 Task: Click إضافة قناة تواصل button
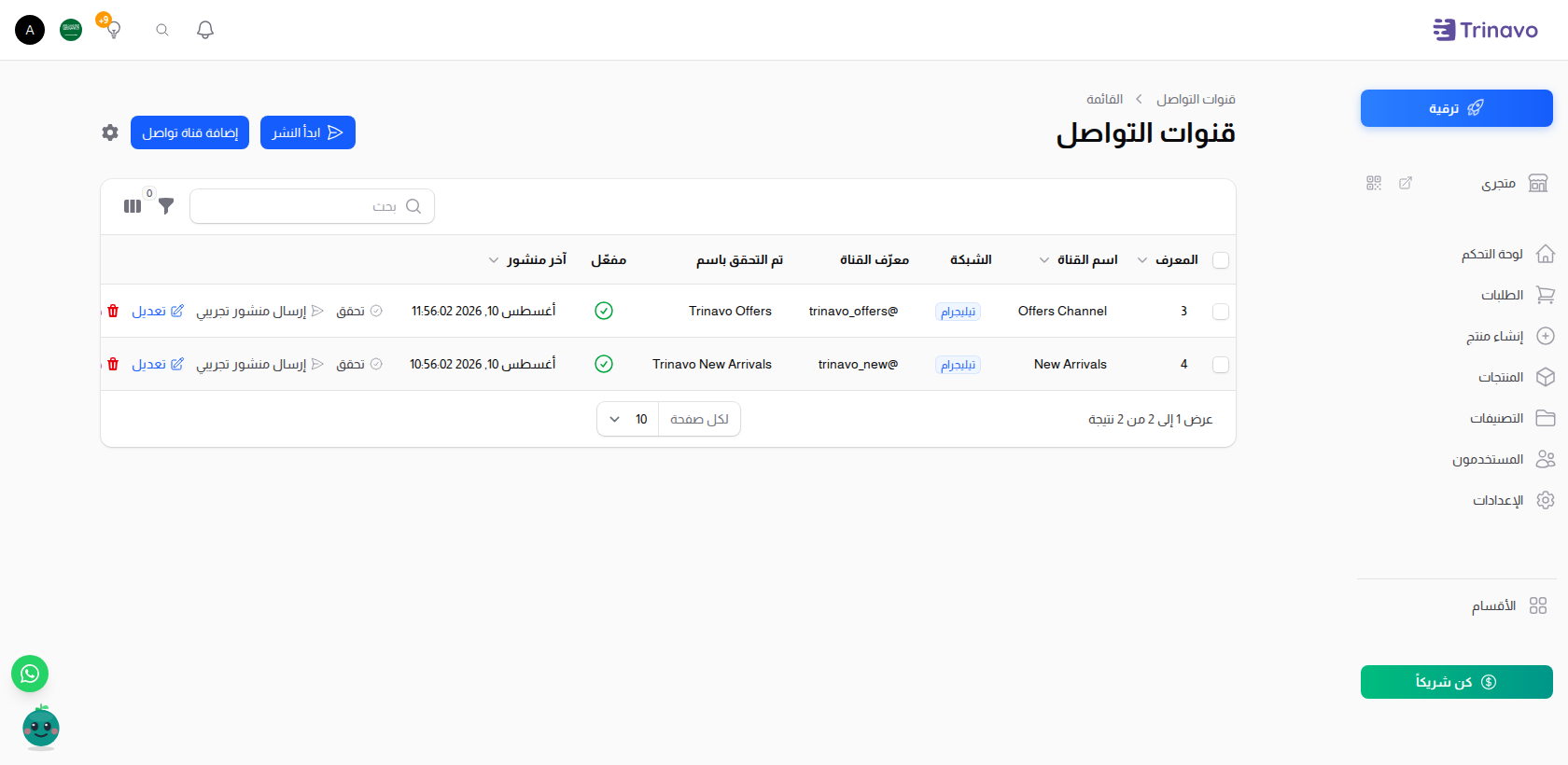pyautogui.click(x=189, y=132)
